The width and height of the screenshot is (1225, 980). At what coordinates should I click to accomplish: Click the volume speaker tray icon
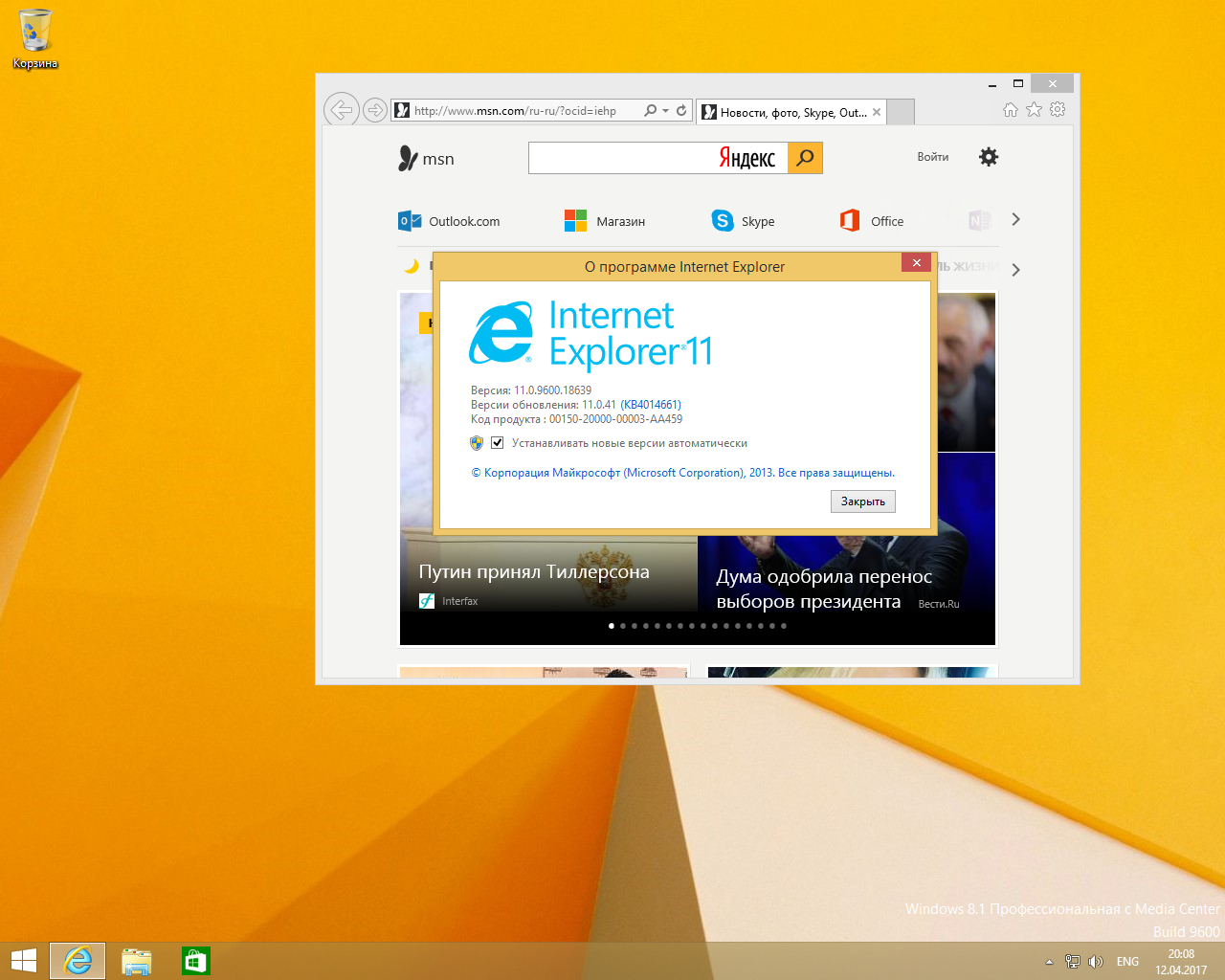1096,962
